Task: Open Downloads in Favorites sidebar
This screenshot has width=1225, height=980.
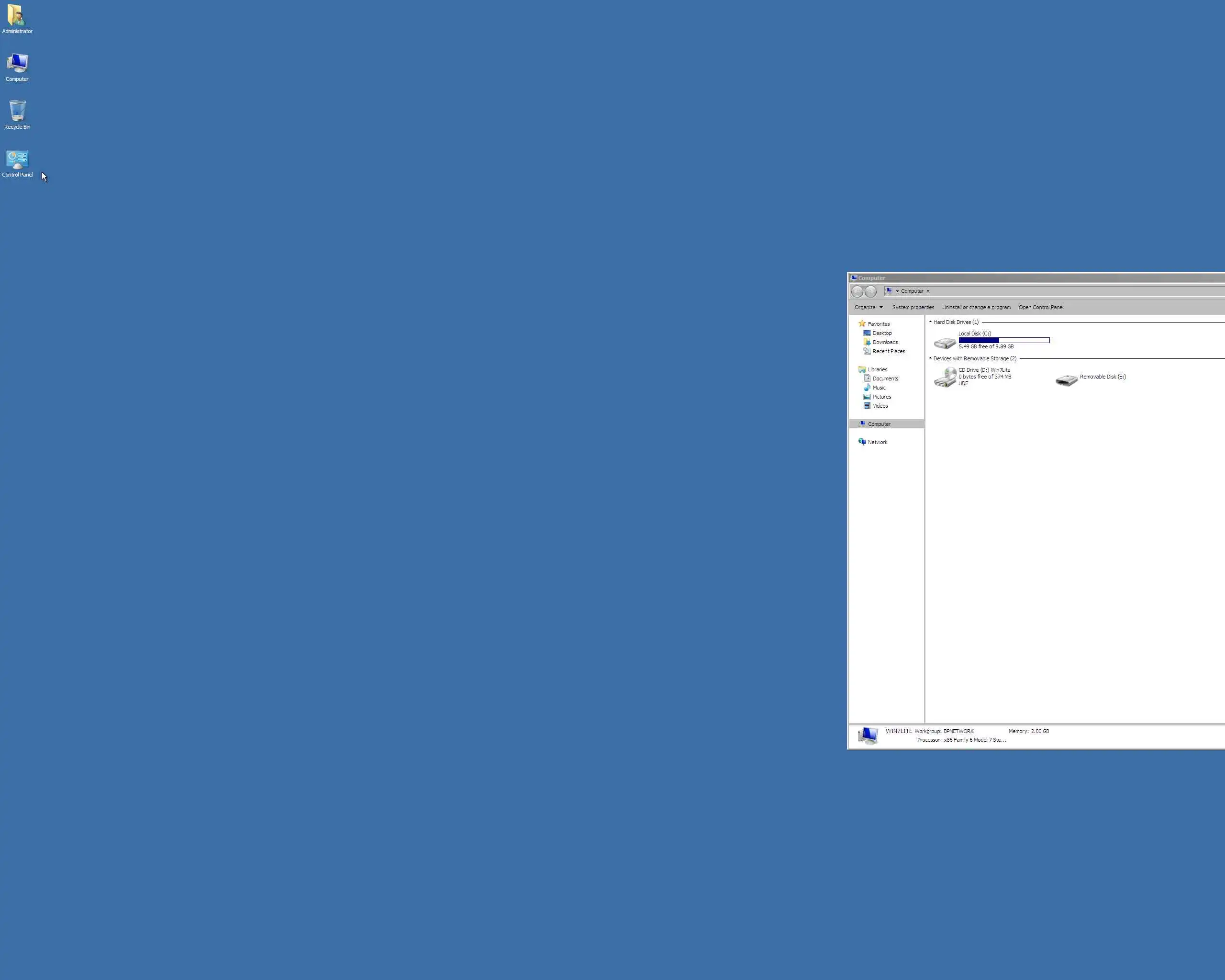Action: [885, 343]
